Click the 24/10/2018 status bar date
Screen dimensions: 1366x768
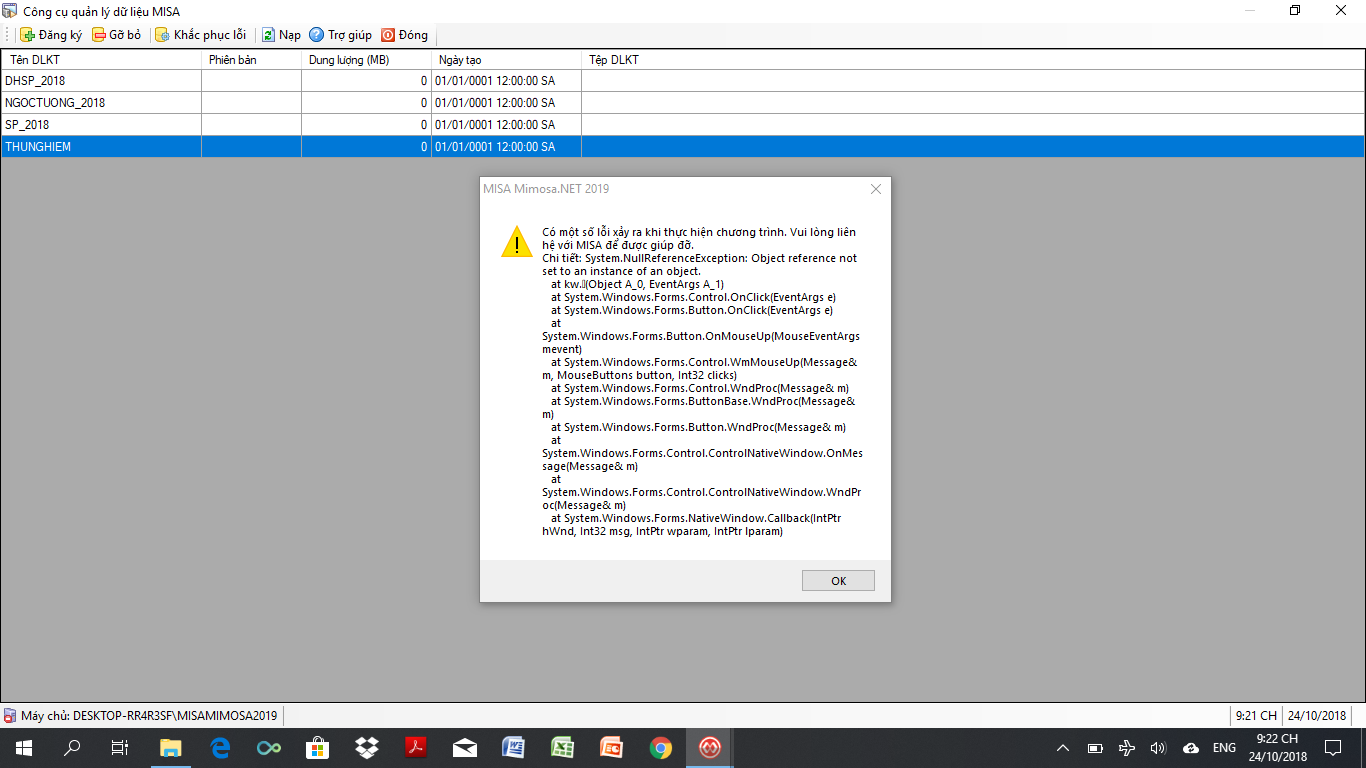[1317, 716]
